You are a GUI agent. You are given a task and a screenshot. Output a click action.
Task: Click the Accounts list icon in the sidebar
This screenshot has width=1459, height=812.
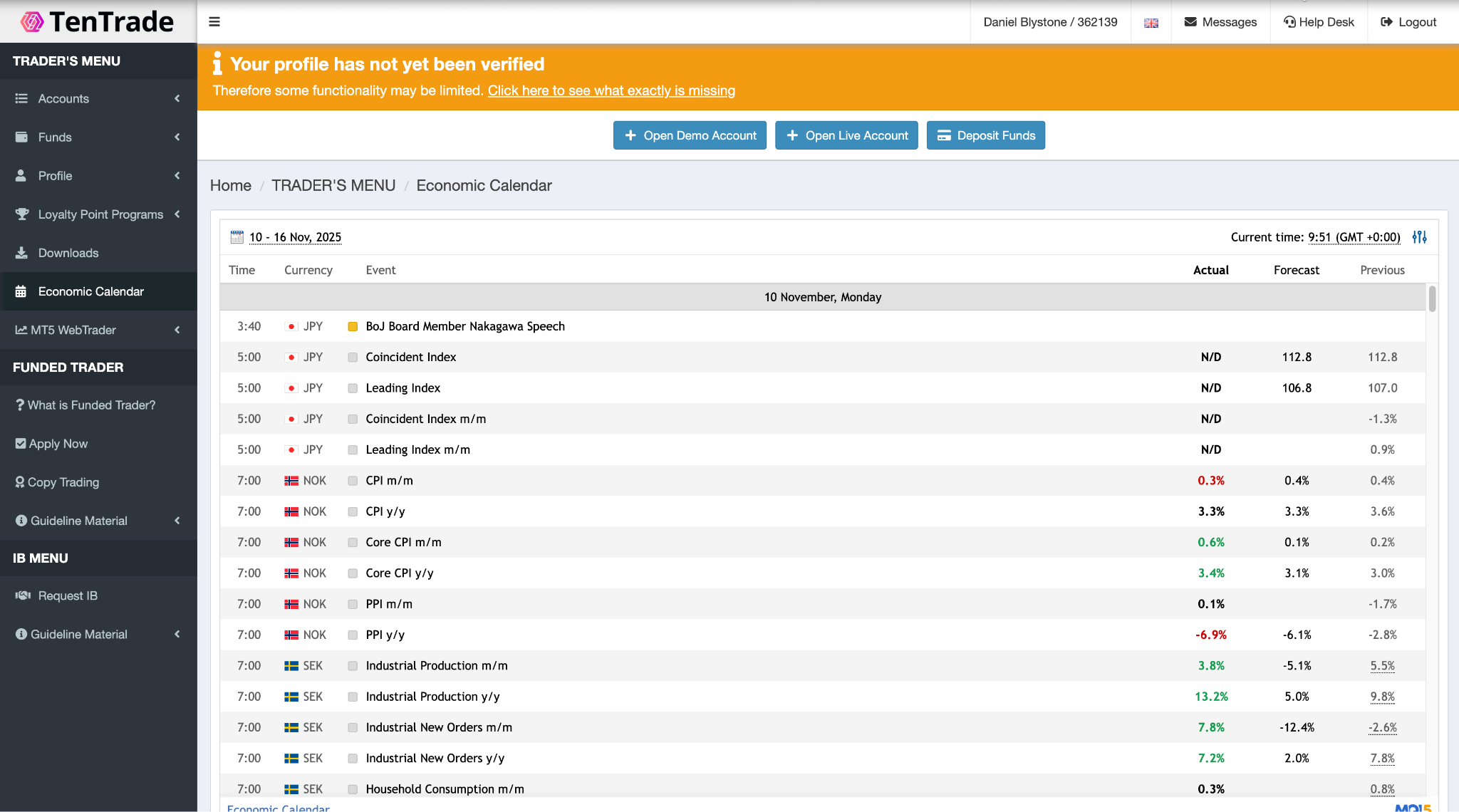[21, 98]
